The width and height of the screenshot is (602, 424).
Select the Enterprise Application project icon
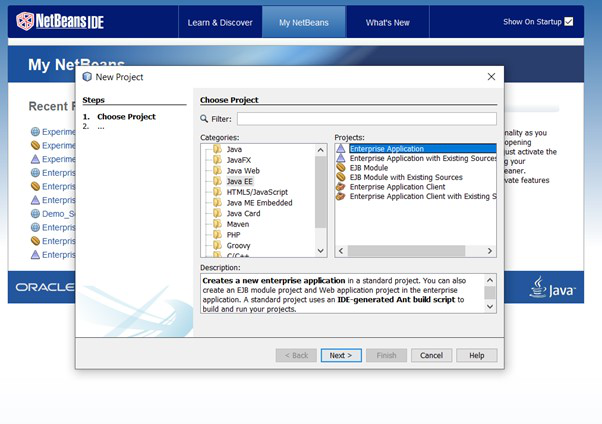pyautogui.click(x=341, y=149)
